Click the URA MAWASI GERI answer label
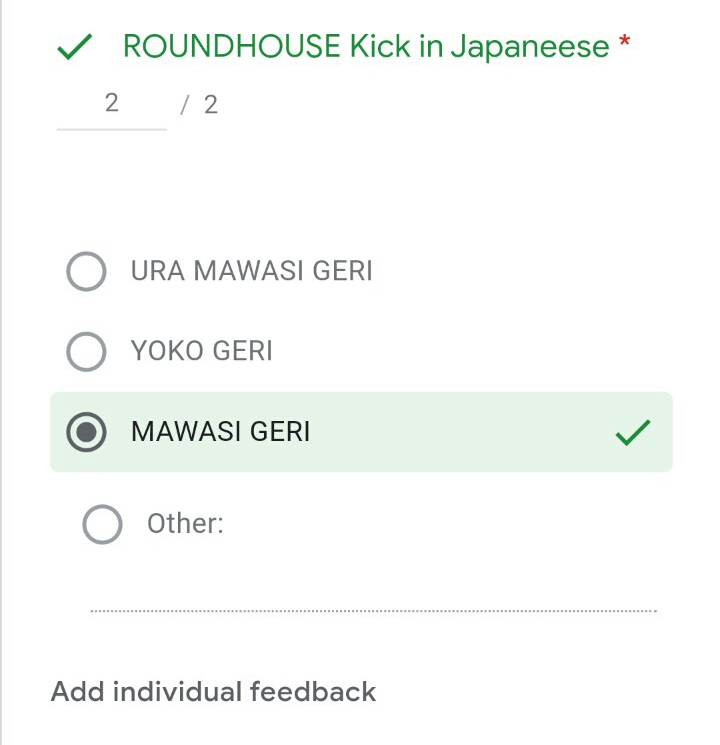Viewport: 720px width, 745px height. pyautogui.click(x=251, y=271)
